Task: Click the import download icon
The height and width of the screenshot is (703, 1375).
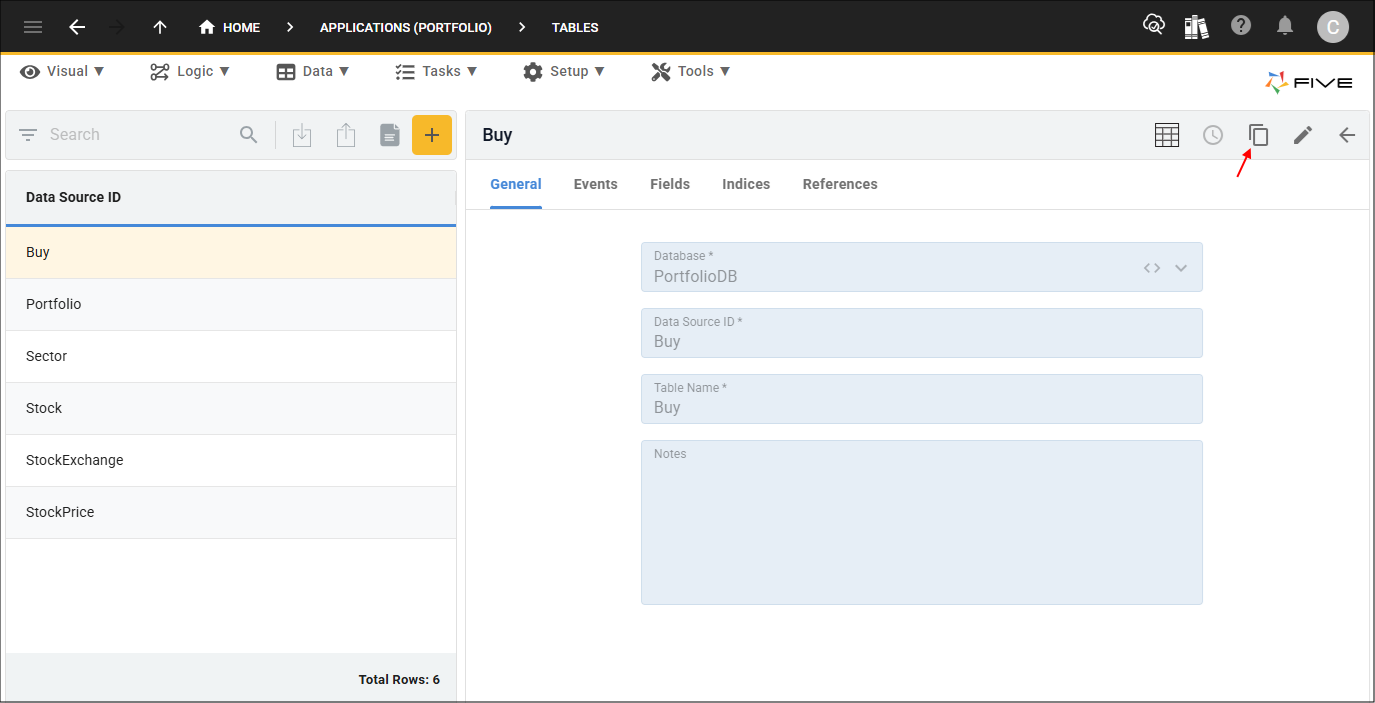Action: [302, 135]
